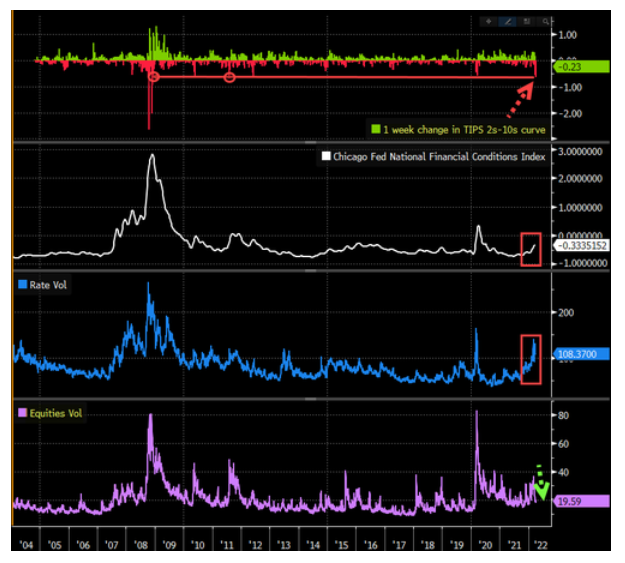This screenshot has width=625, height=563.
Task: Click the '12 year label on time axis
Action: tap(256, 545)
